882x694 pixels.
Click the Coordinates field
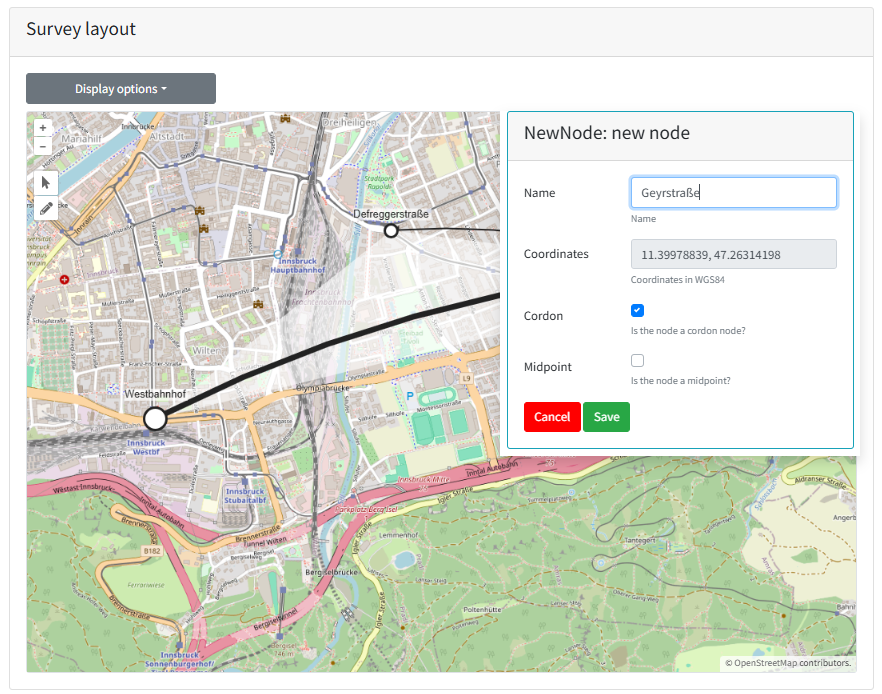(x=734, y=254)
